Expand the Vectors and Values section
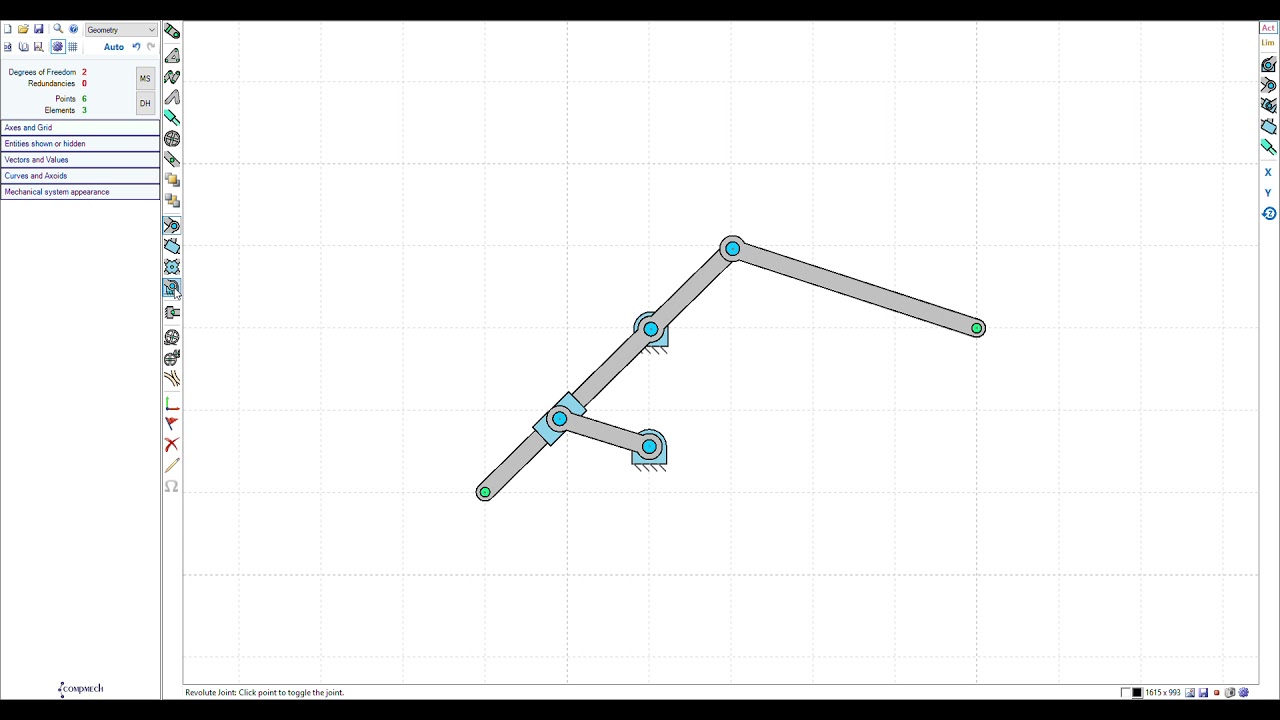Viewport: 1280px width, 720px height. click(80, 160)
